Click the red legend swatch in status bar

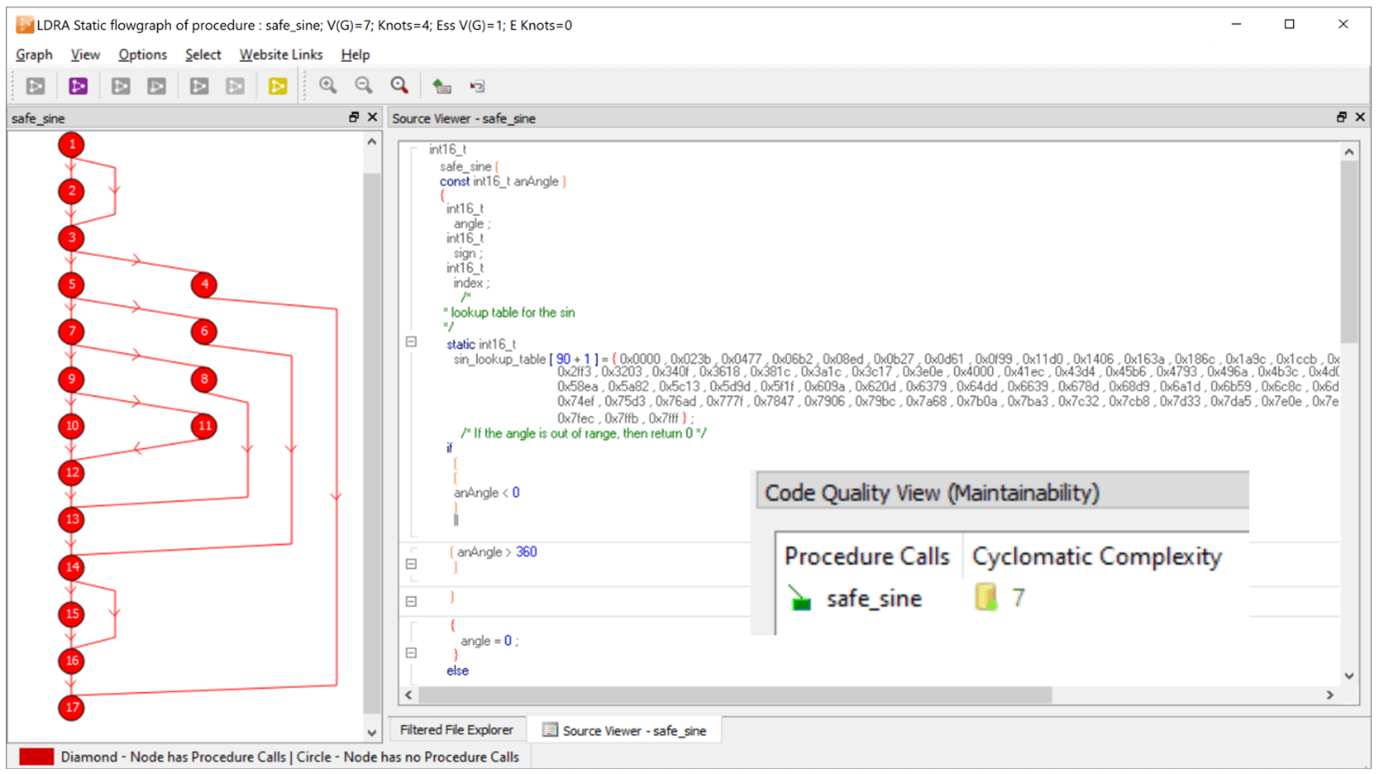point(36,757)
